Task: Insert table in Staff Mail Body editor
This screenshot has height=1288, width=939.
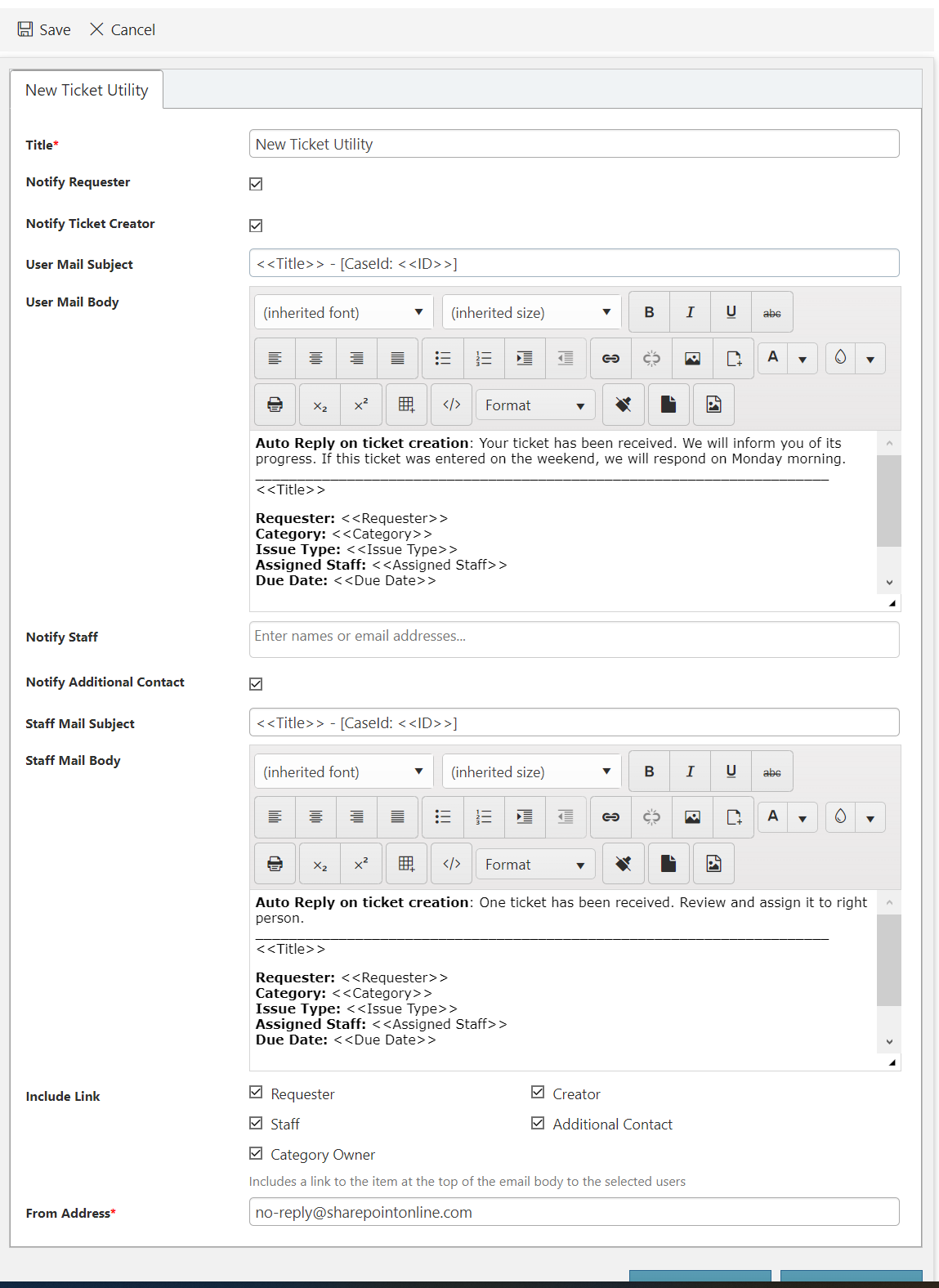Action: (406, 864)
